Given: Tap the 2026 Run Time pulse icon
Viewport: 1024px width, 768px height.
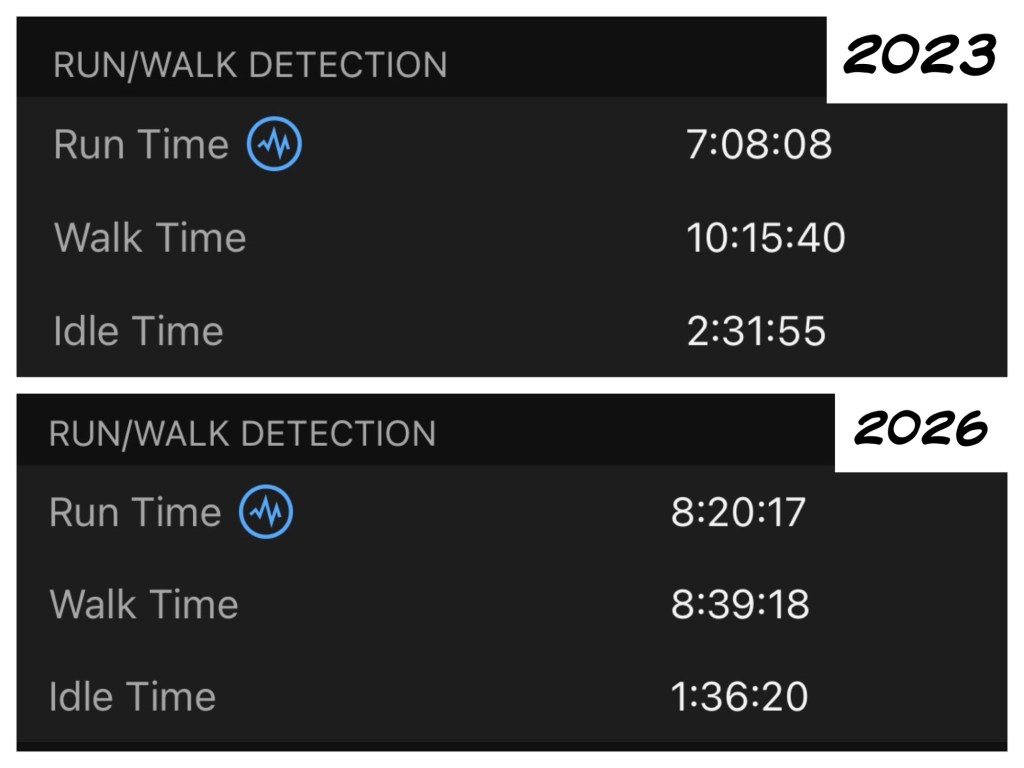Looking at the screenshot, I should (266, 511).
